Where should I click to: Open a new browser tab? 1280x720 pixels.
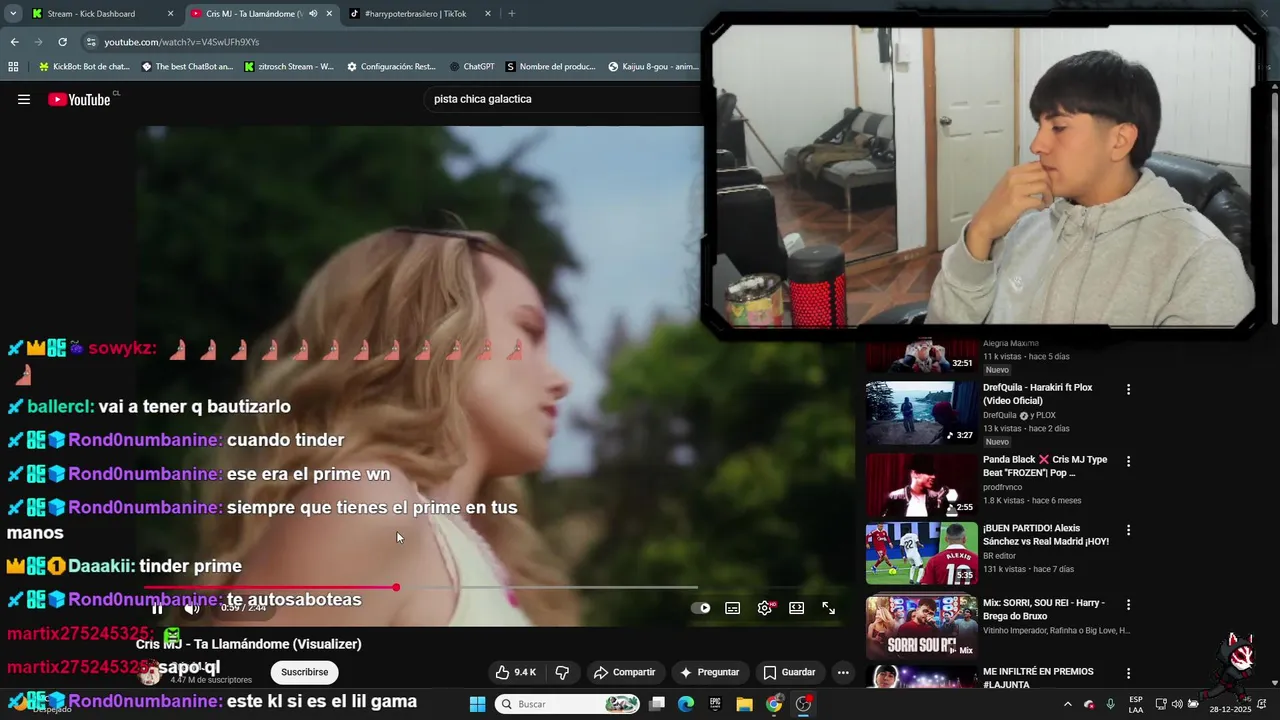pyautogui.click(x=512, y=14)
